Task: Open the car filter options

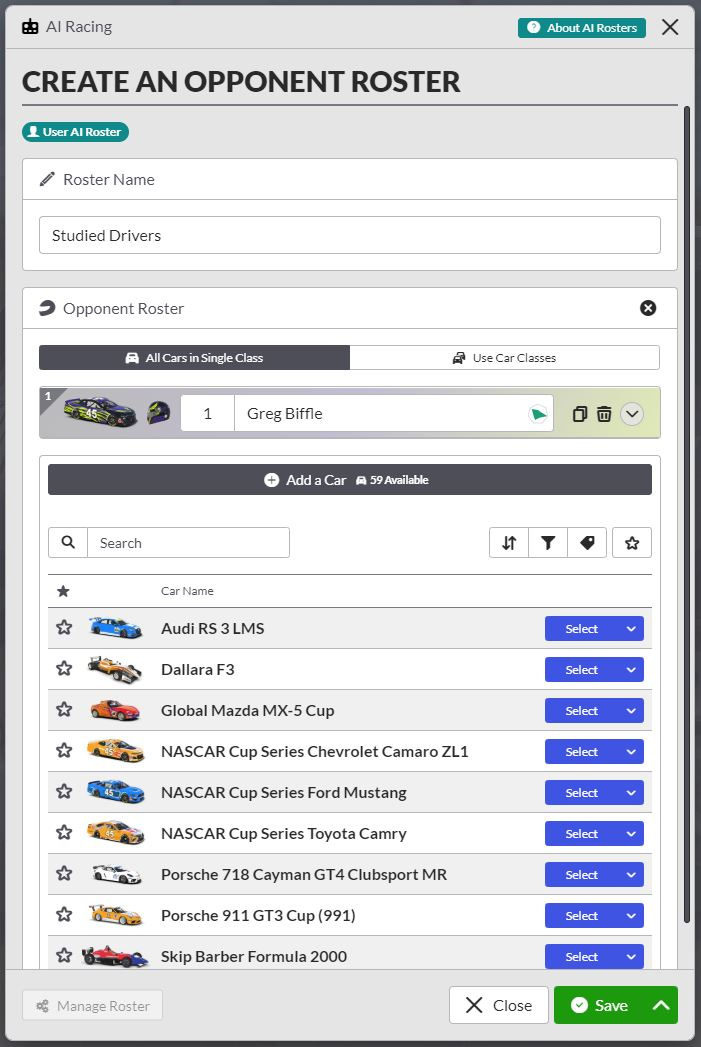Action: coord(548,543)
